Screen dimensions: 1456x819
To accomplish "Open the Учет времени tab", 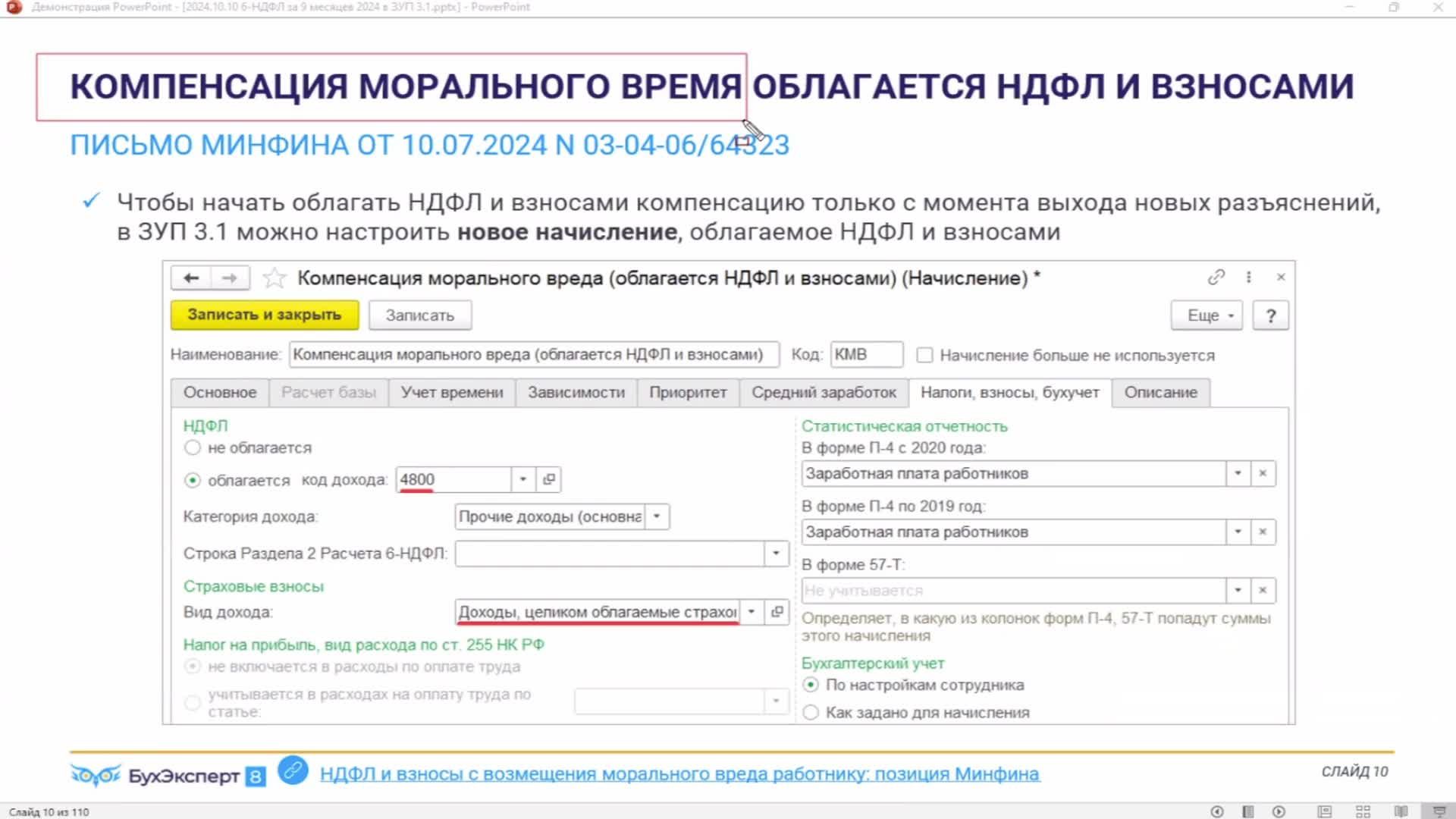I will coord(452,393).
